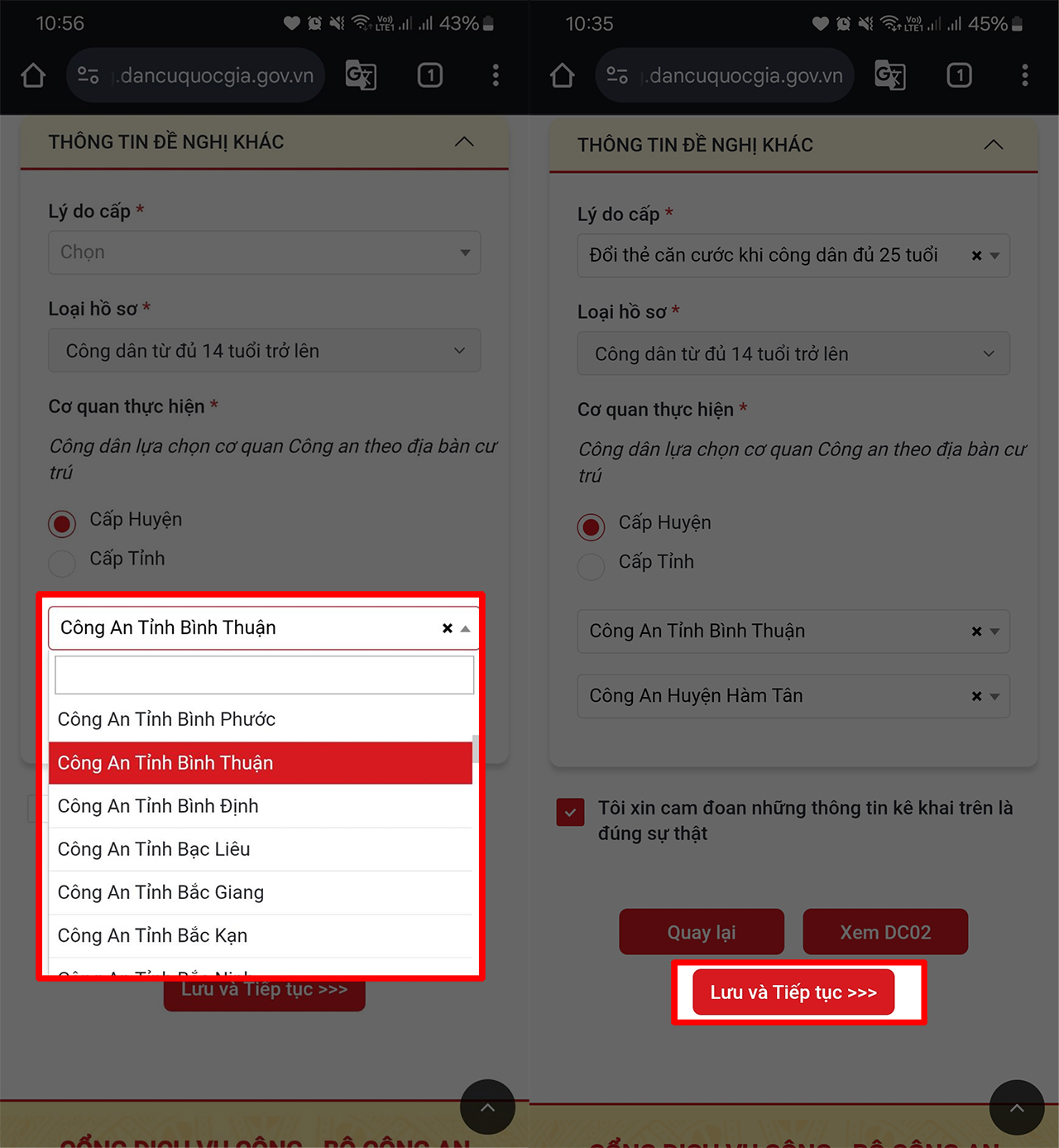Open left Loại hồ sơ dropdown

click(x=264, y=351)
